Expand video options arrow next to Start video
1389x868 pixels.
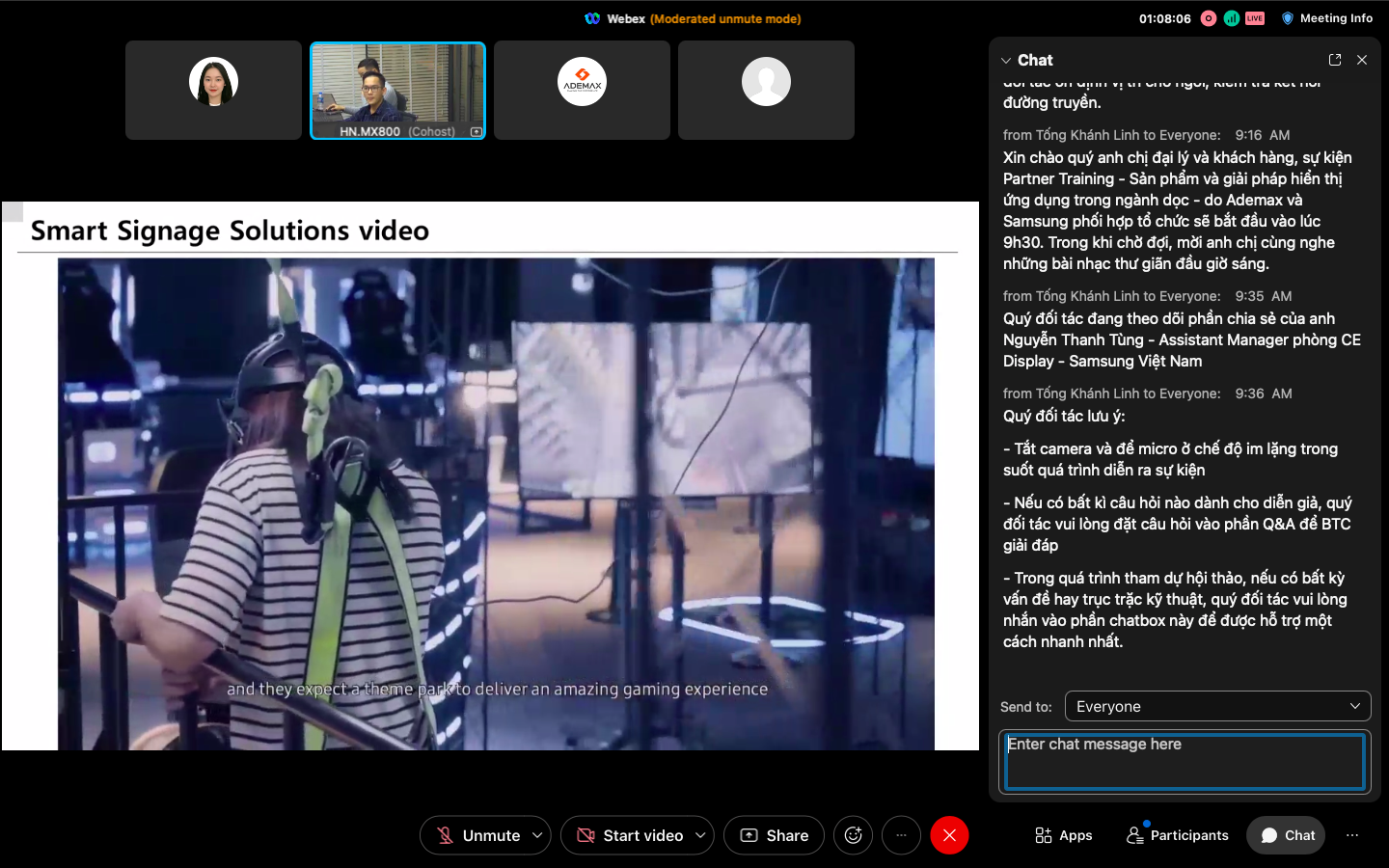(700, 835)
